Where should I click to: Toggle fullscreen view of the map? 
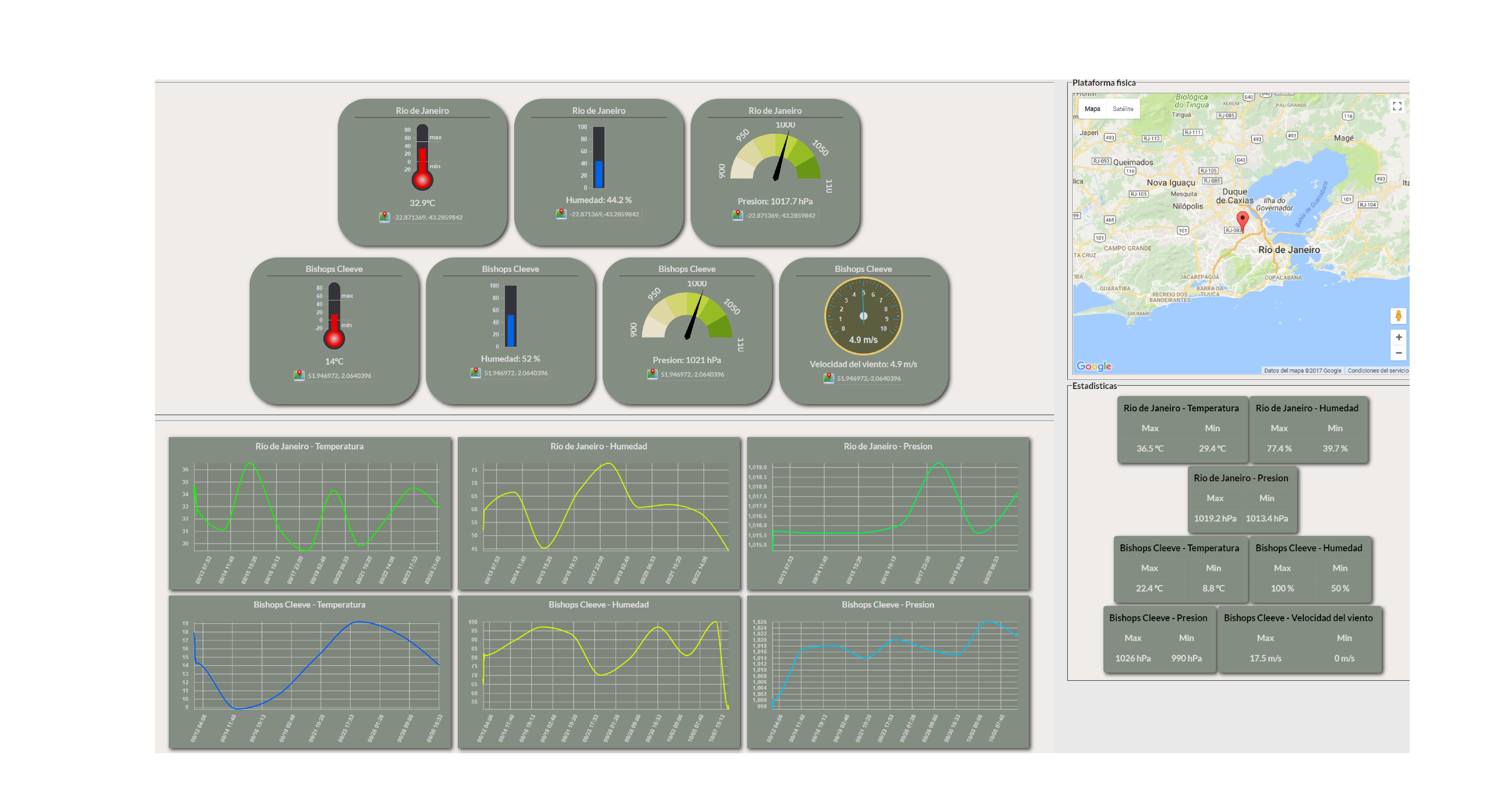click(1397, 106)
